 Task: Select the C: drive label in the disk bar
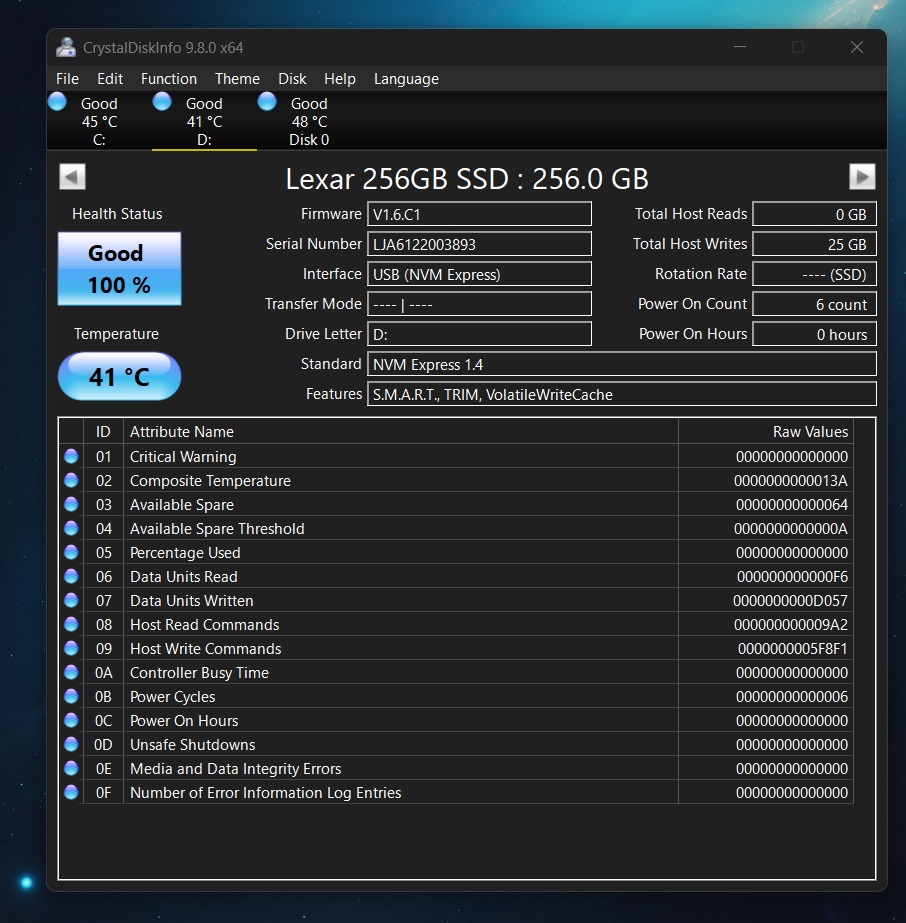(99, 140)
